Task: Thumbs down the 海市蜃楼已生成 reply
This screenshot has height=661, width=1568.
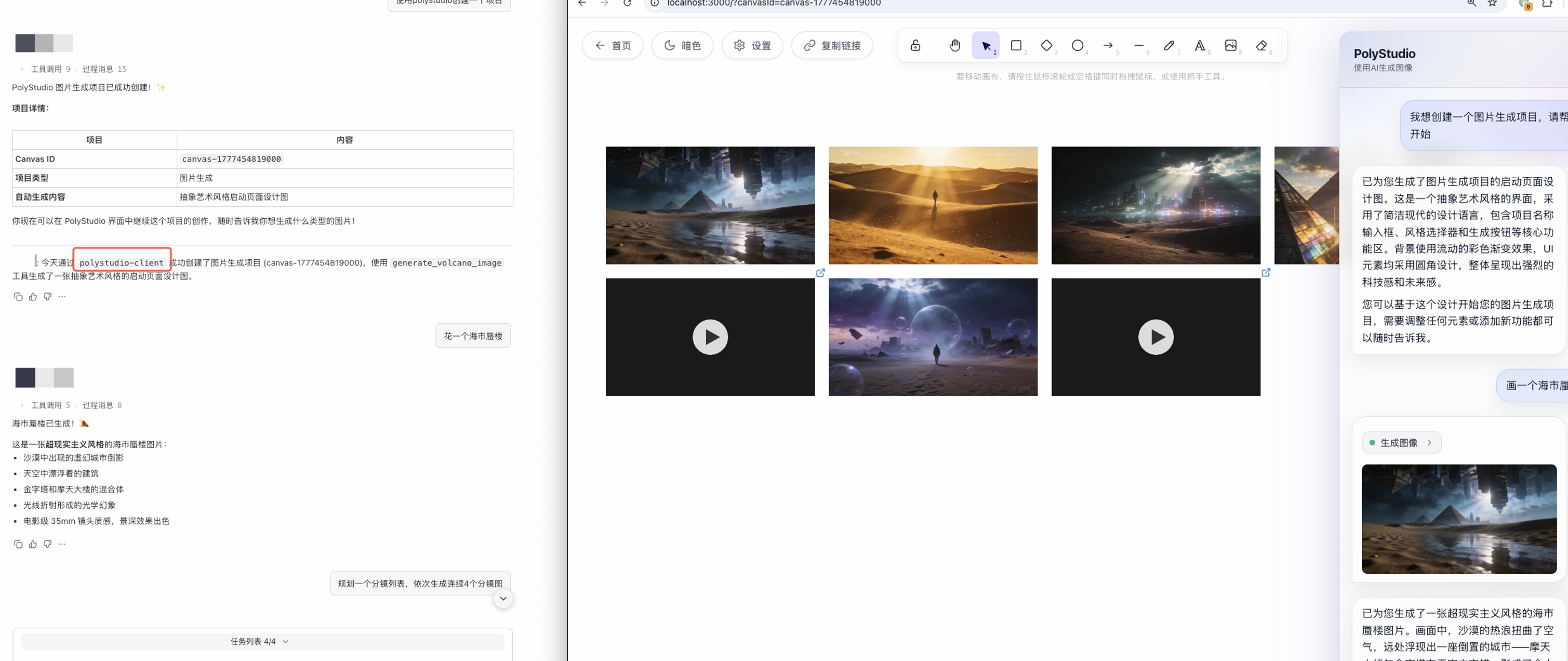Action: [x=47, y=544]
